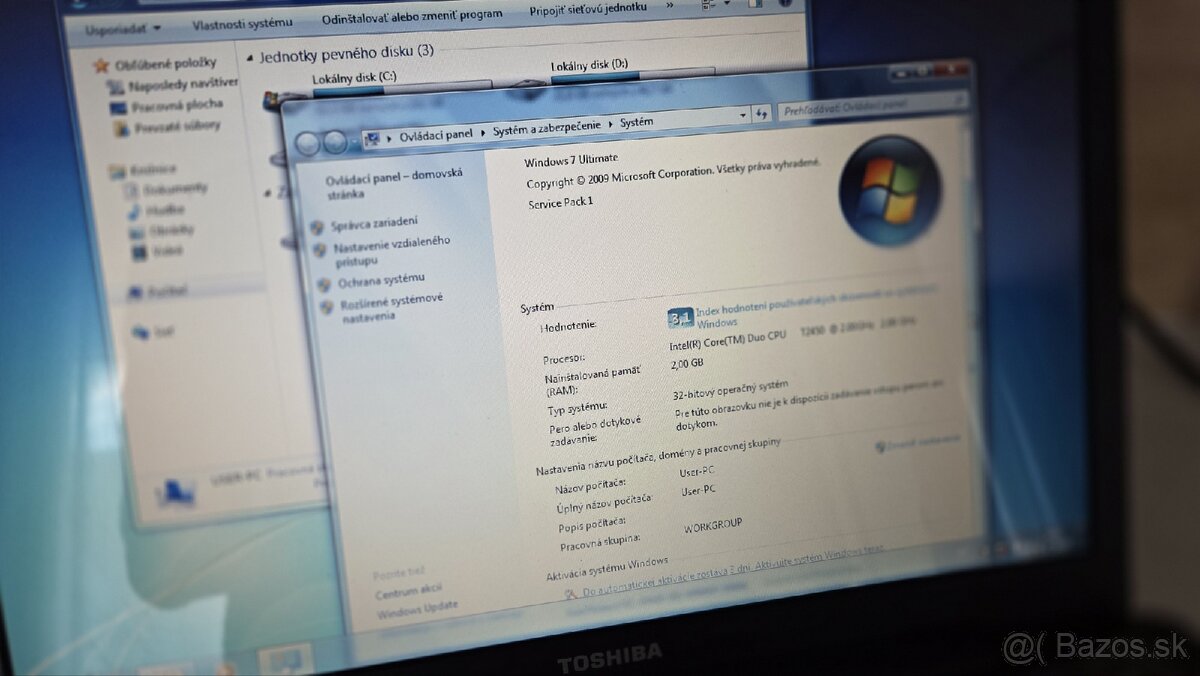
Task: Select the 2,00 GB RAM value
Action: pos(687,363)
